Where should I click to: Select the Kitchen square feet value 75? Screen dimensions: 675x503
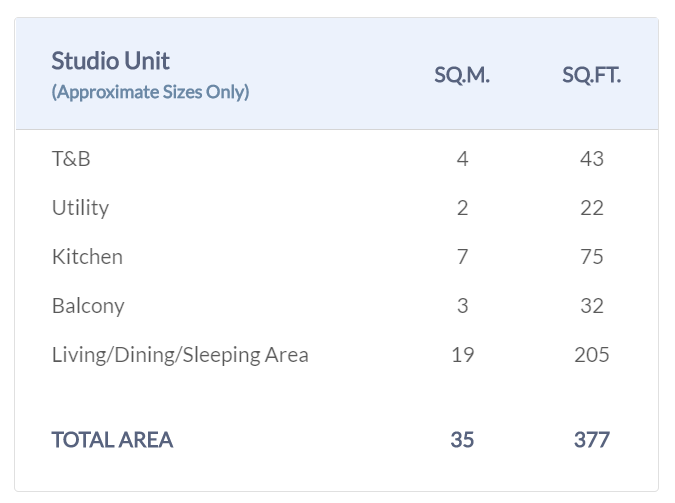pyautogui.click(x=591, y=257)
